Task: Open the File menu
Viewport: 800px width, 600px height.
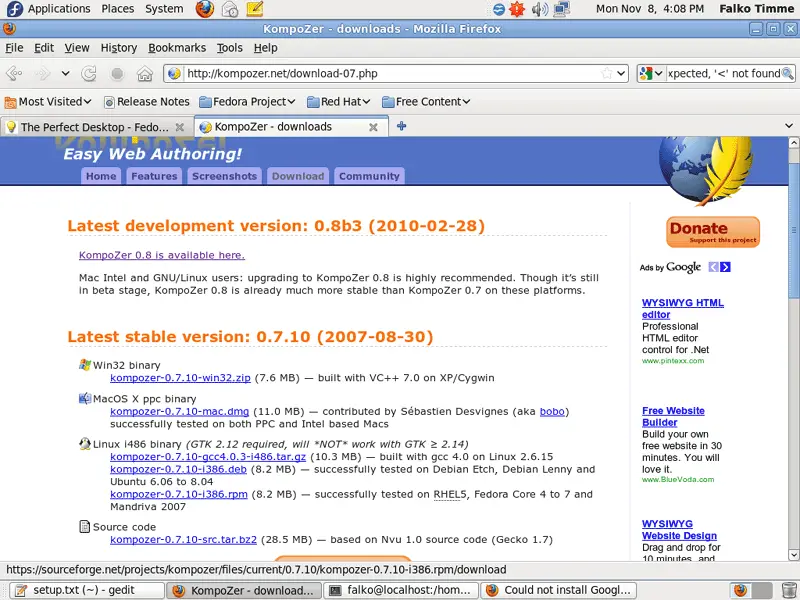Action: 14,48
